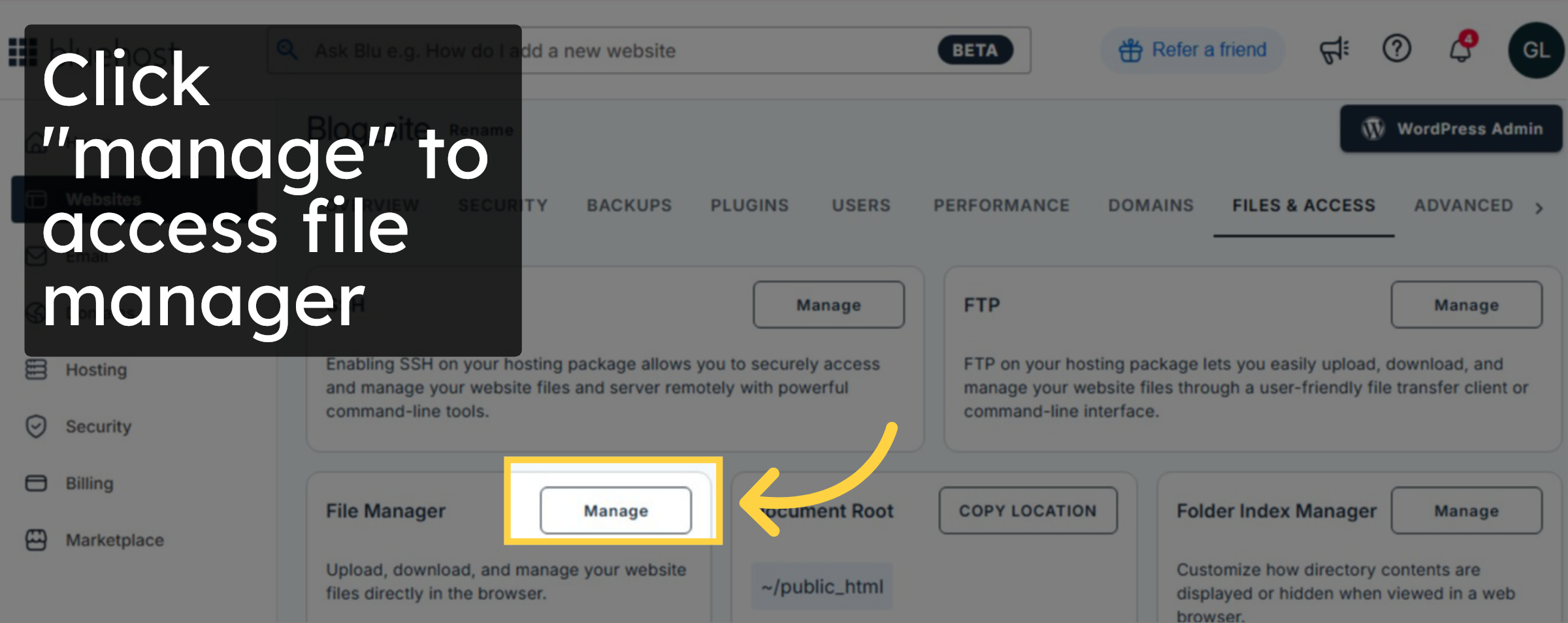Open WordPress Admin
Viewport: 1568px width, 623px height.
[1450, 129]
